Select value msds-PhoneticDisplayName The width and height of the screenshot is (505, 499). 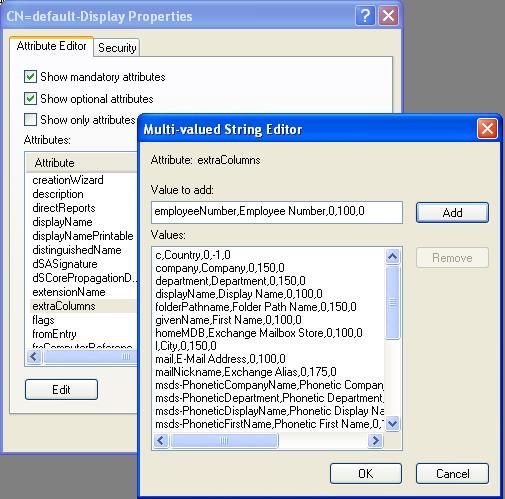[x=269, y=411]
